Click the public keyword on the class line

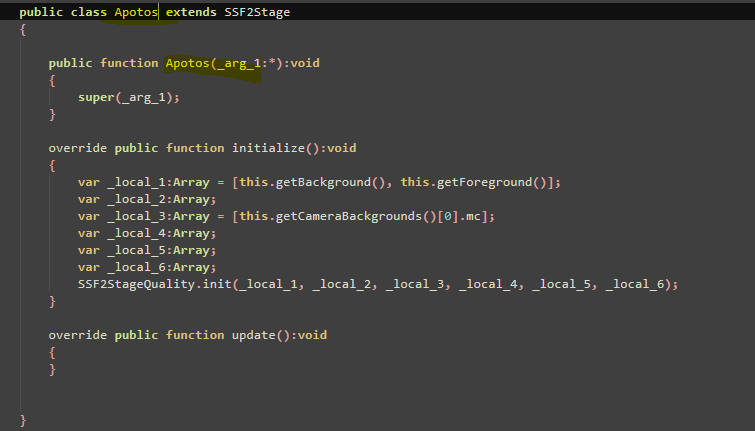pos(41,12)
